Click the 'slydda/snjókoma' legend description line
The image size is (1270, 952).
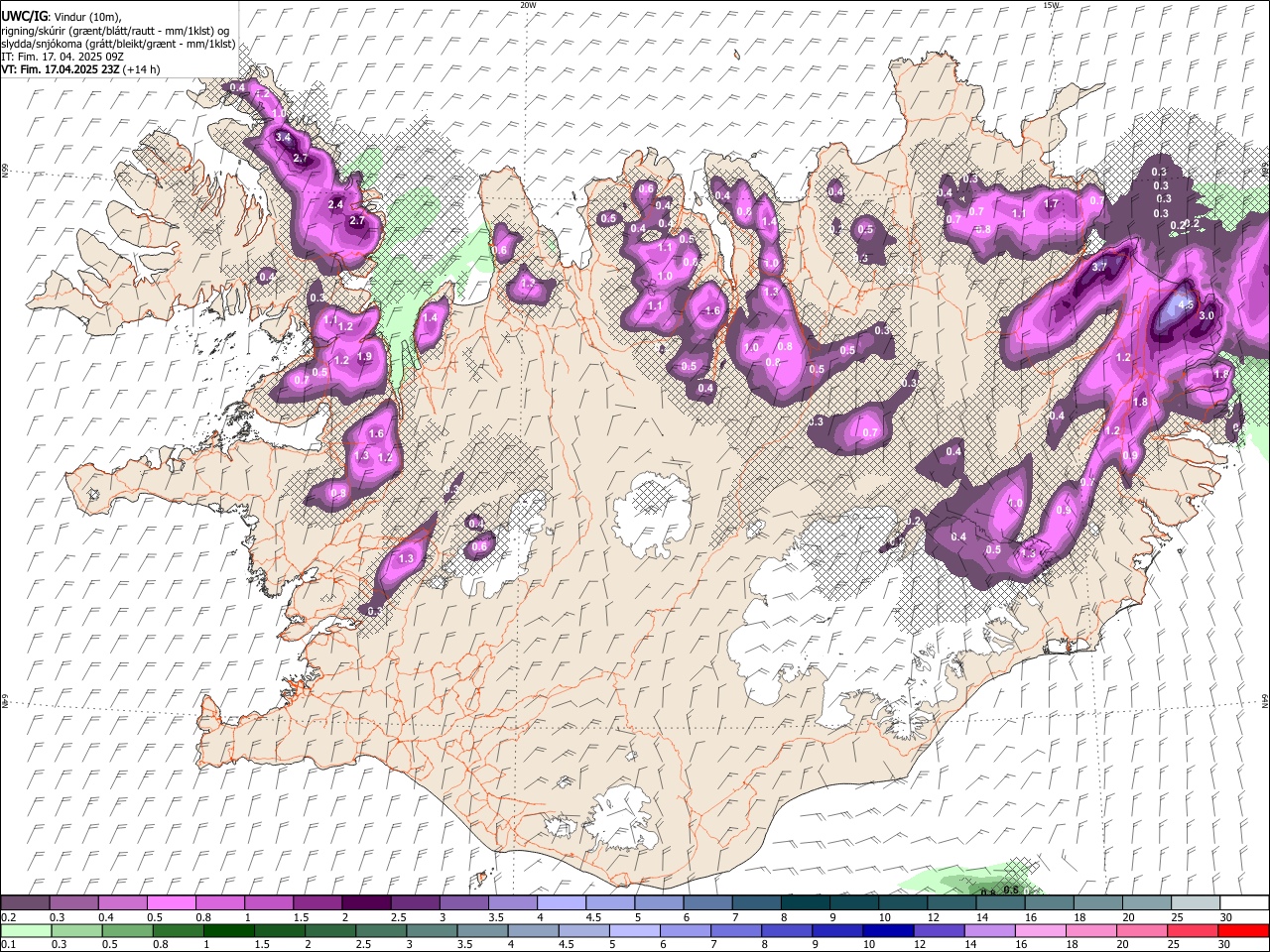[118, 44]
